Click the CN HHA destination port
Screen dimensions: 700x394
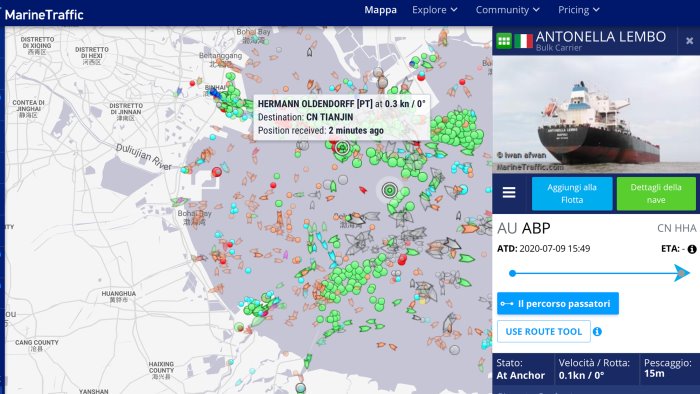click(676, 228)
